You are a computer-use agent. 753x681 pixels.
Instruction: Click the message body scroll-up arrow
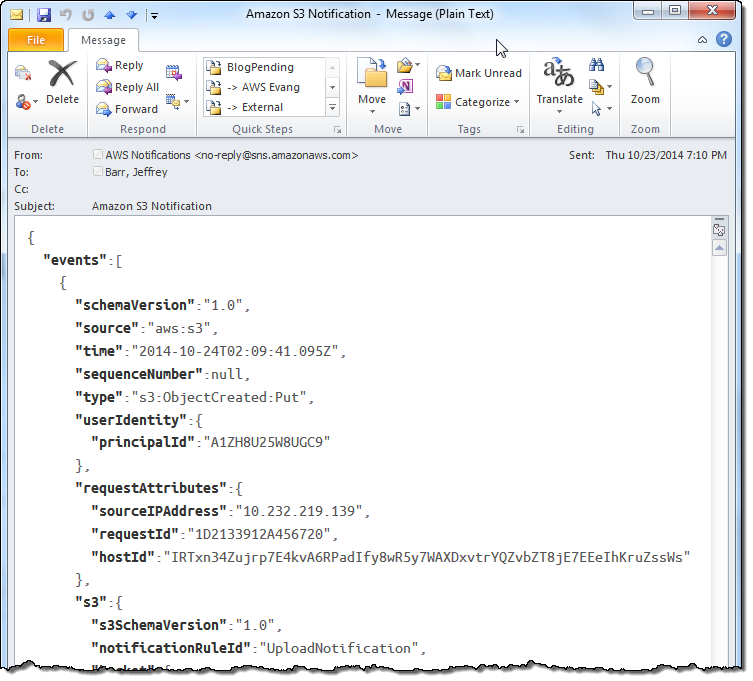719,248
